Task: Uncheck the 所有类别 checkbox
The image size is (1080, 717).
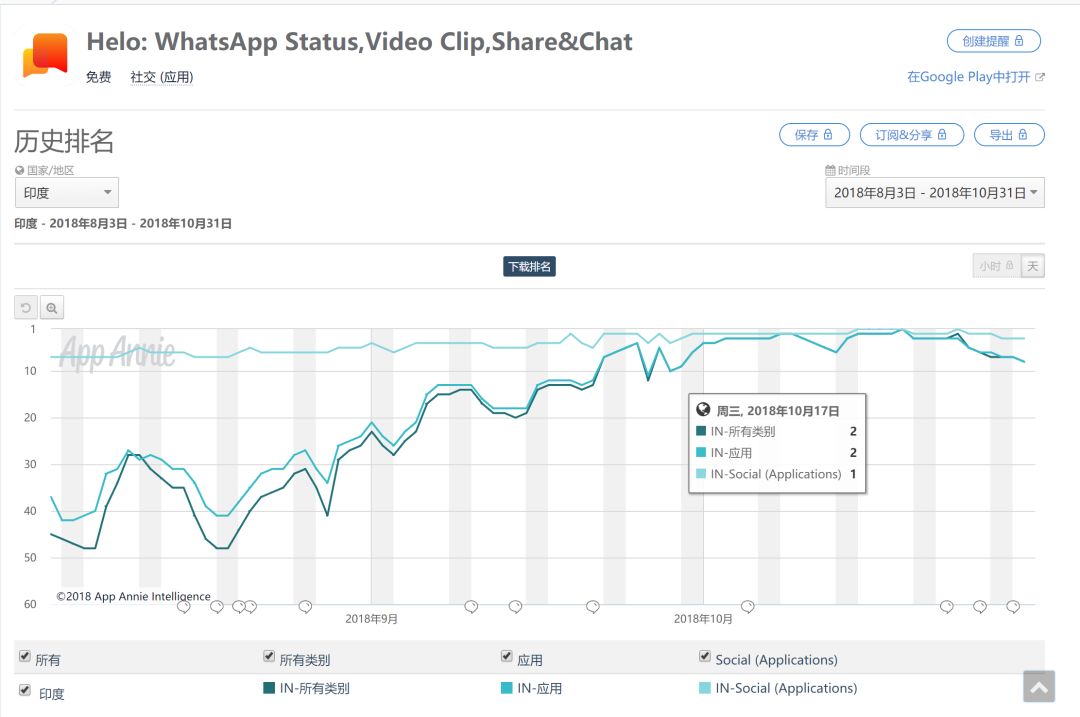Action: (269, 656)
